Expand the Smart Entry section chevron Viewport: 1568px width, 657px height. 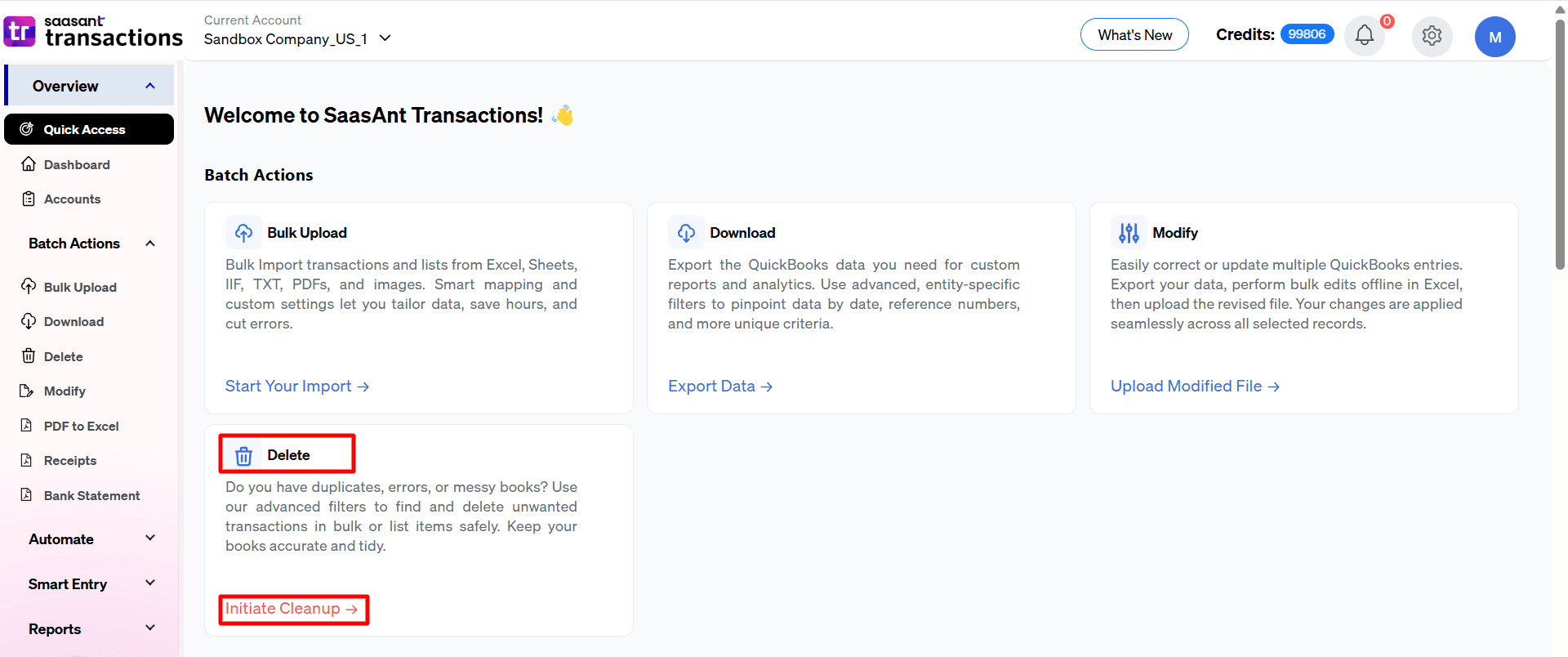[x=150, y=583]
